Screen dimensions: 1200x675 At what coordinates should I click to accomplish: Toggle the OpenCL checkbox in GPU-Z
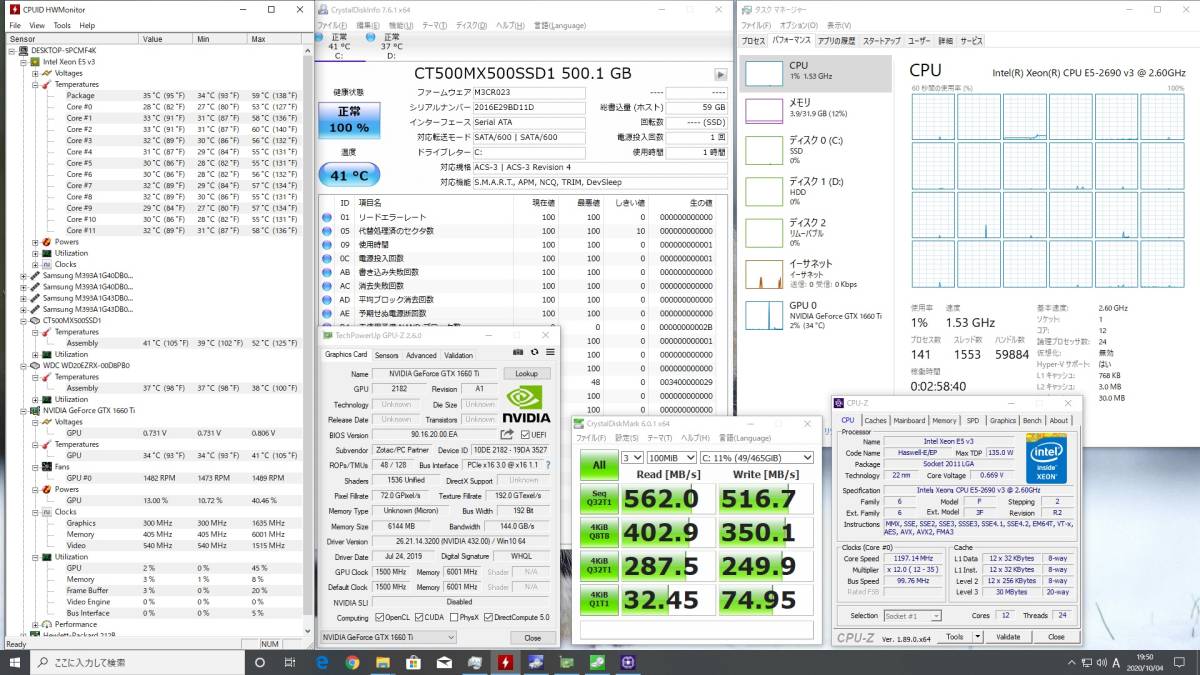[x=378, y=617]
